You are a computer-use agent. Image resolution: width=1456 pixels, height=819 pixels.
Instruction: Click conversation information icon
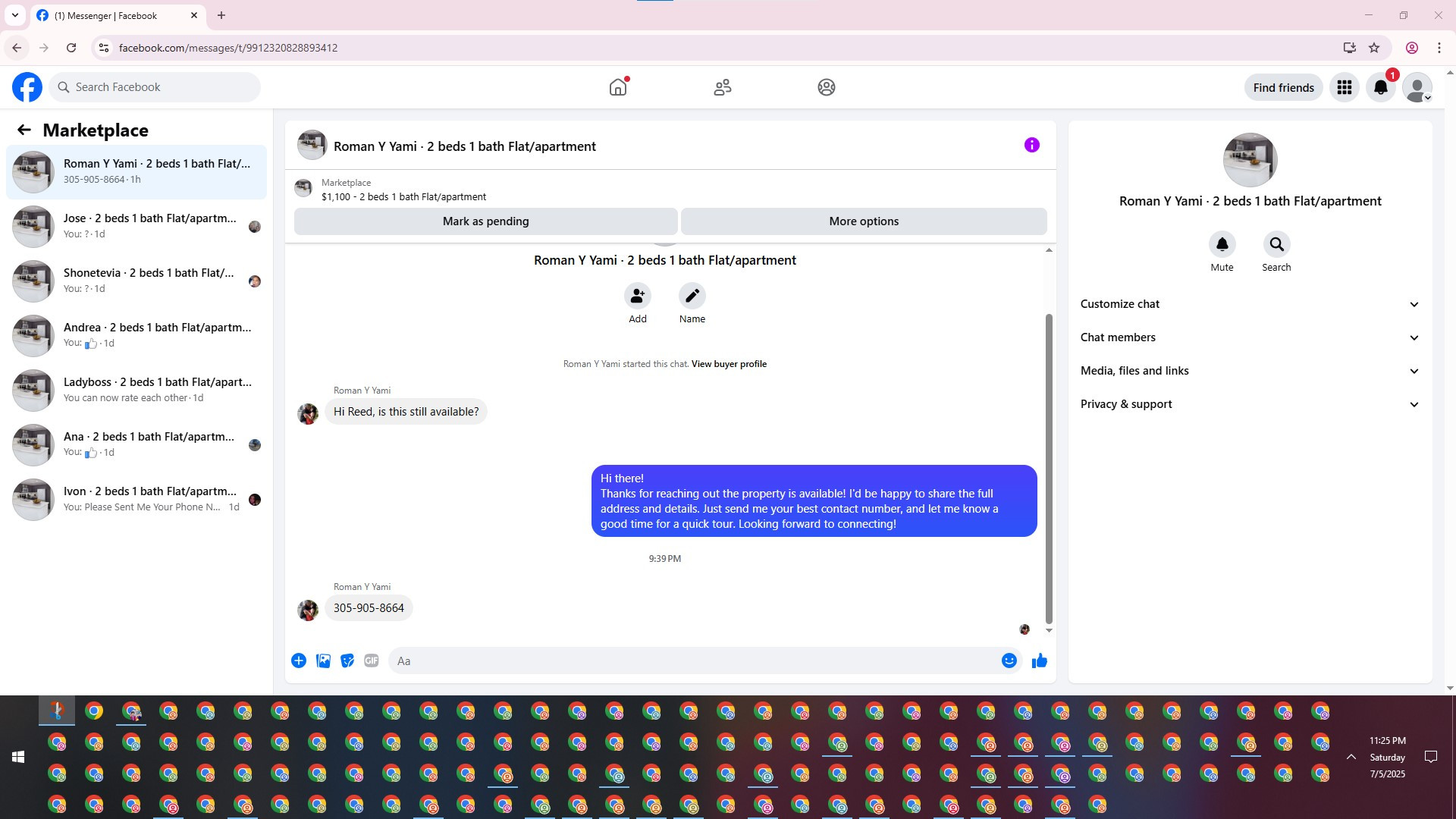(x=1031, y=145)
